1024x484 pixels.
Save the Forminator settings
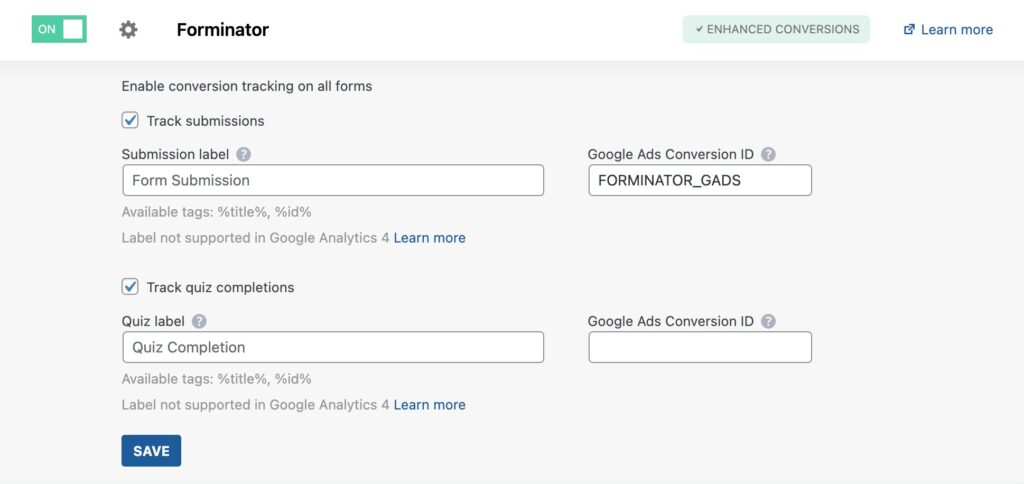coord(151,451)
